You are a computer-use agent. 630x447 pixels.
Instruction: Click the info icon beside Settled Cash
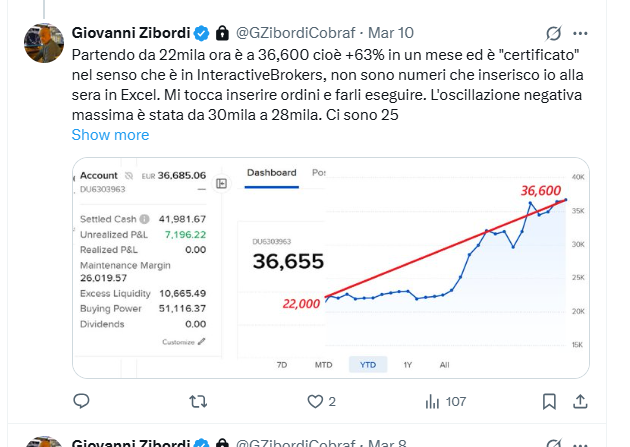click(x=145, y=219)
